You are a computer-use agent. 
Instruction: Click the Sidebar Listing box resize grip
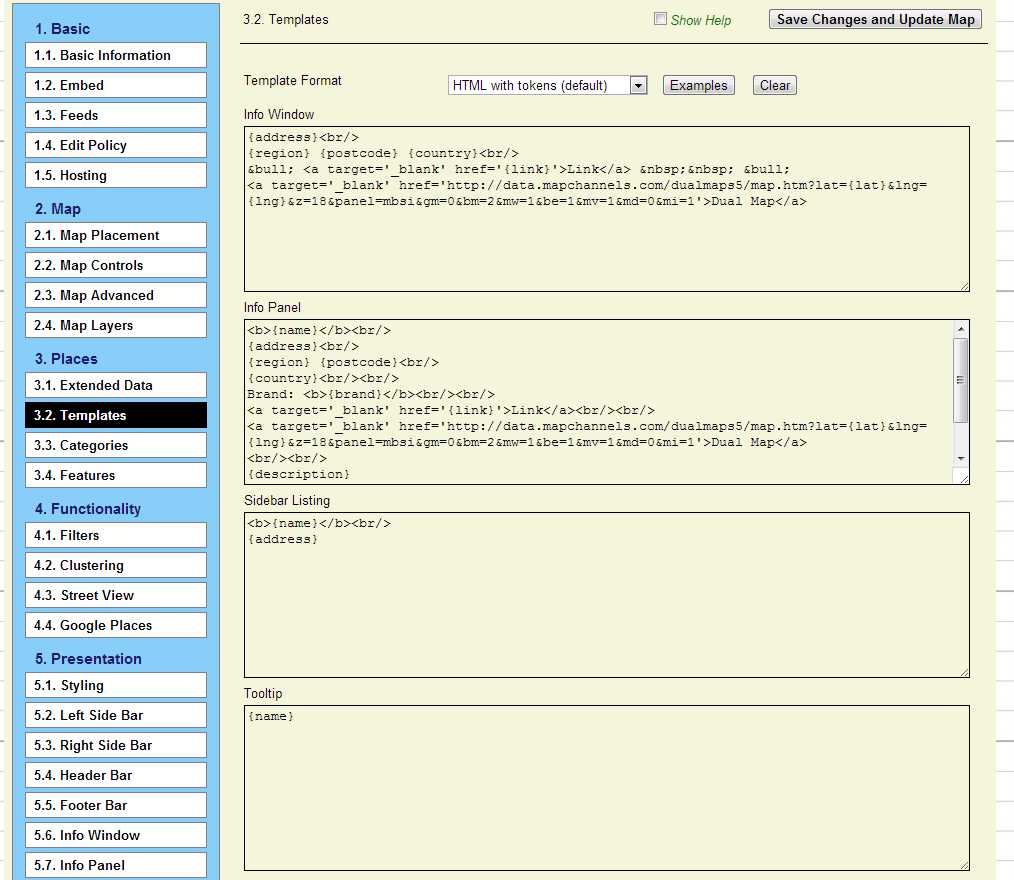point(964,672)
